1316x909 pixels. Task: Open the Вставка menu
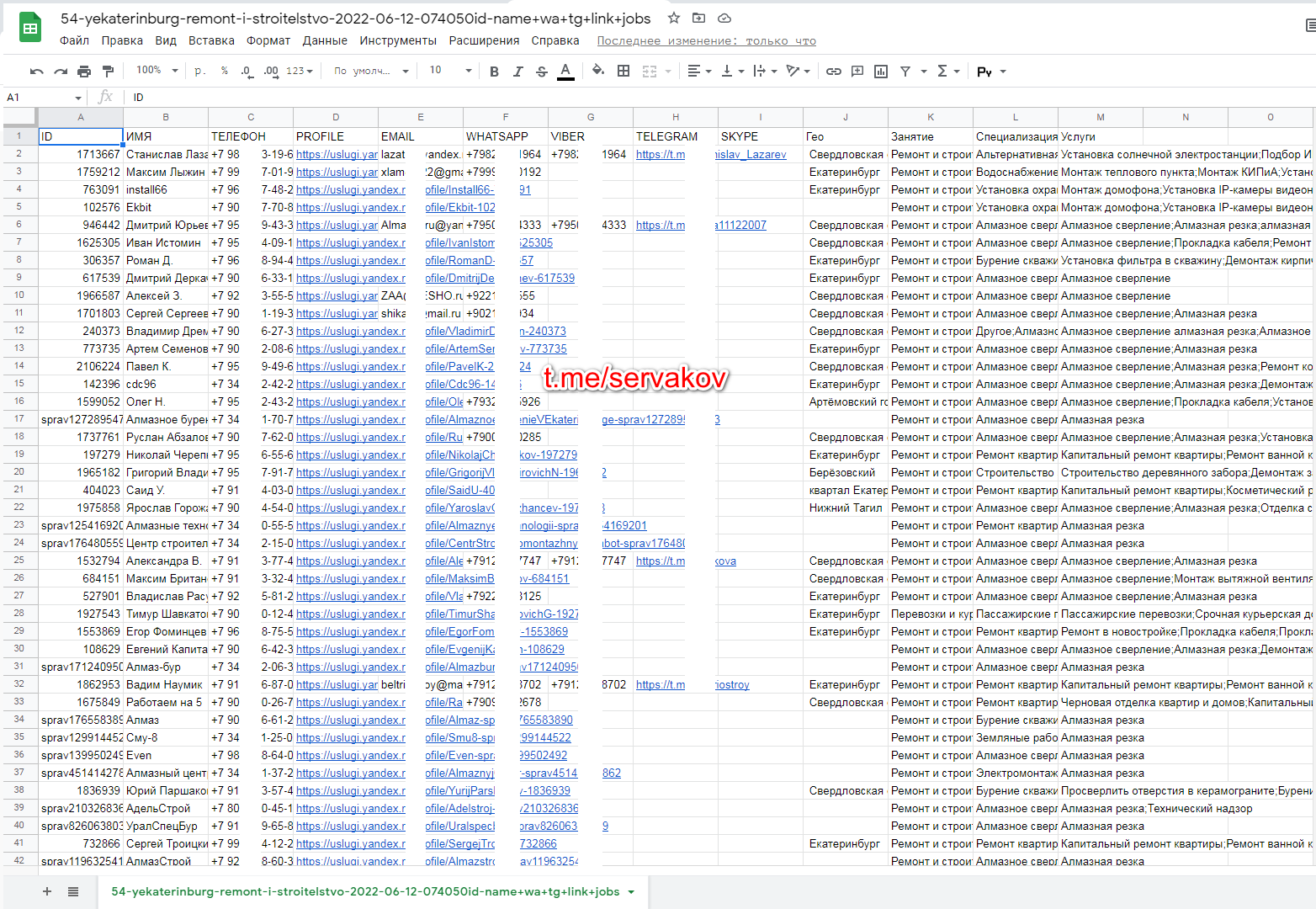pyautogui.click(x=211, y=40)
